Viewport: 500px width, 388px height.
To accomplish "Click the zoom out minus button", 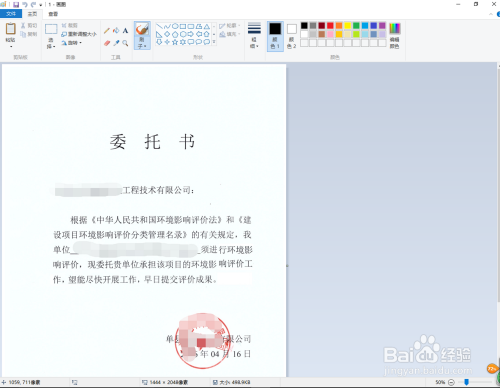I will [x=451, y=382].
